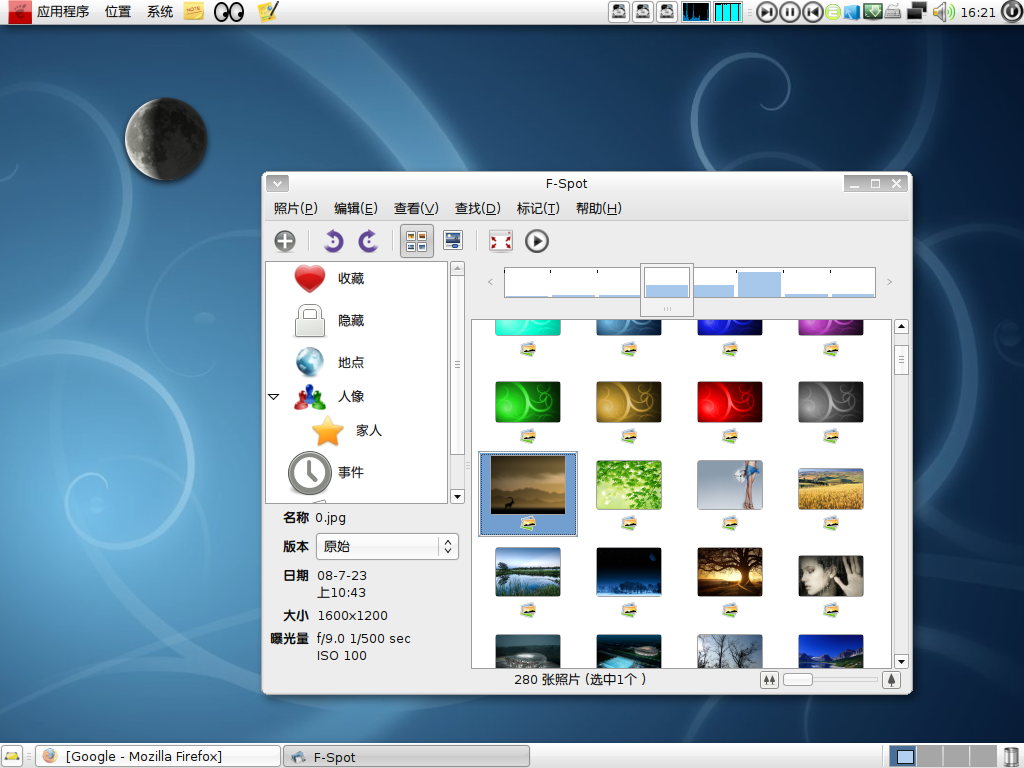Open the F-Spot window menu arrow
This screenshot has width=1024, height=768.
[x=278, y=184]
